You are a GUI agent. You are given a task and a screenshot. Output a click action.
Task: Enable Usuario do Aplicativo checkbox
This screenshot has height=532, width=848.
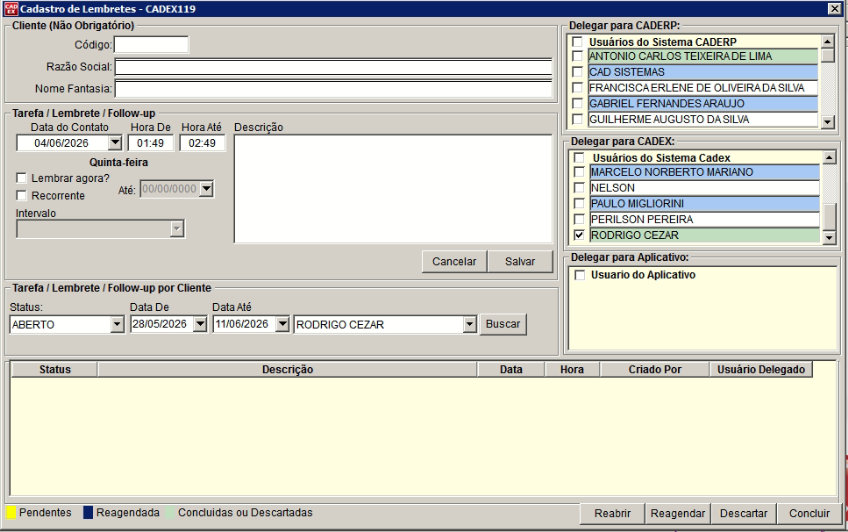click(x=580, y=275)
